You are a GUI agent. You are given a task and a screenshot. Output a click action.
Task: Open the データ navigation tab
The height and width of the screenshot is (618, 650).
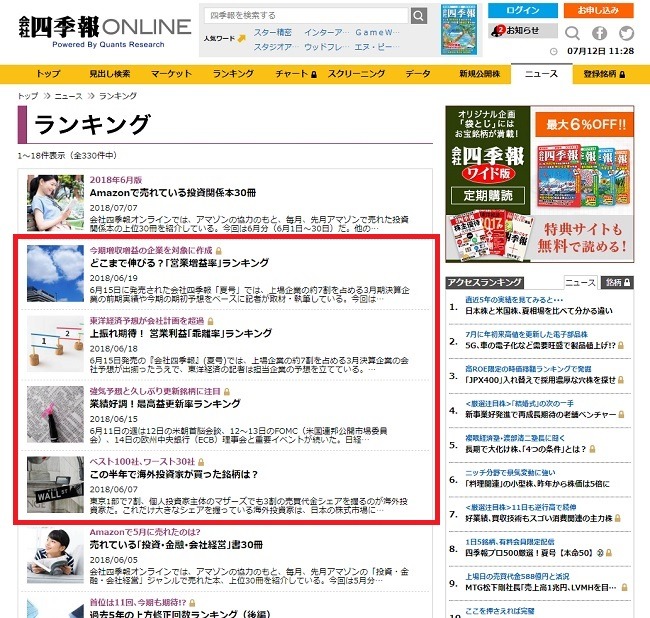coord(418,74)
